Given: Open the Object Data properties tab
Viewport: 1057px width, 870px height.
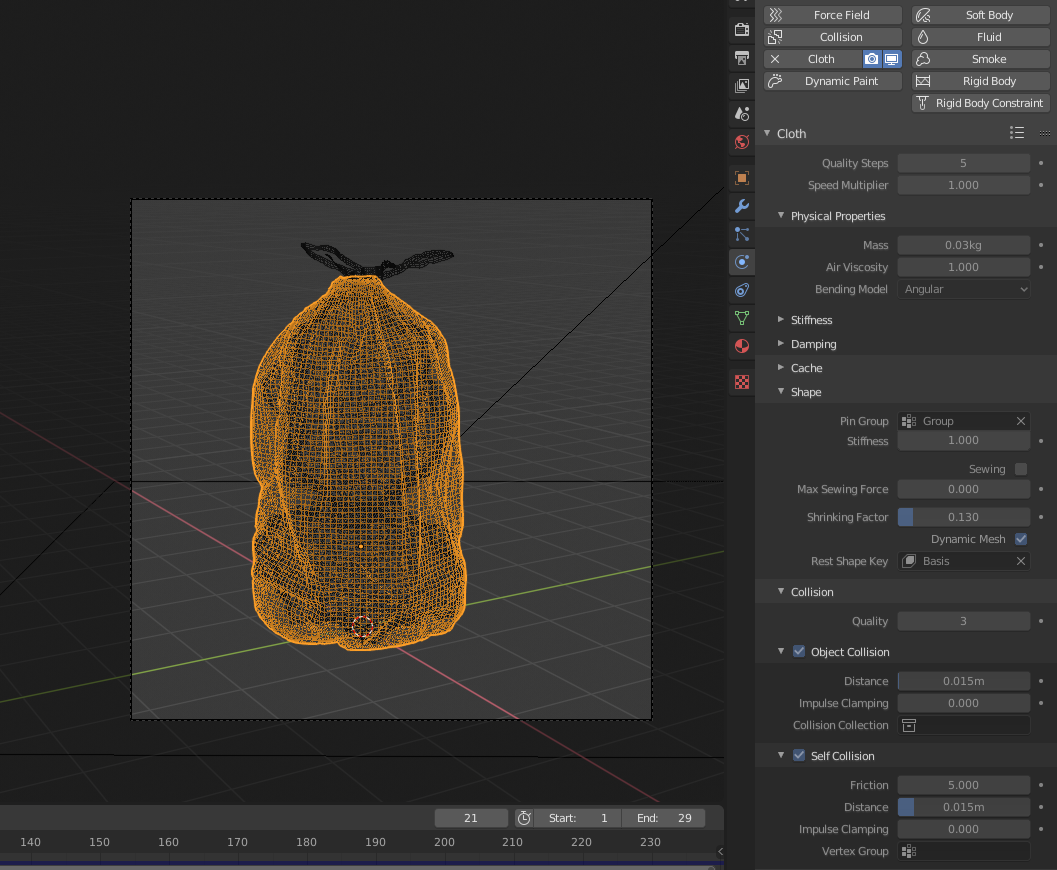Looking at the screenshot, I should coord(741,318).
